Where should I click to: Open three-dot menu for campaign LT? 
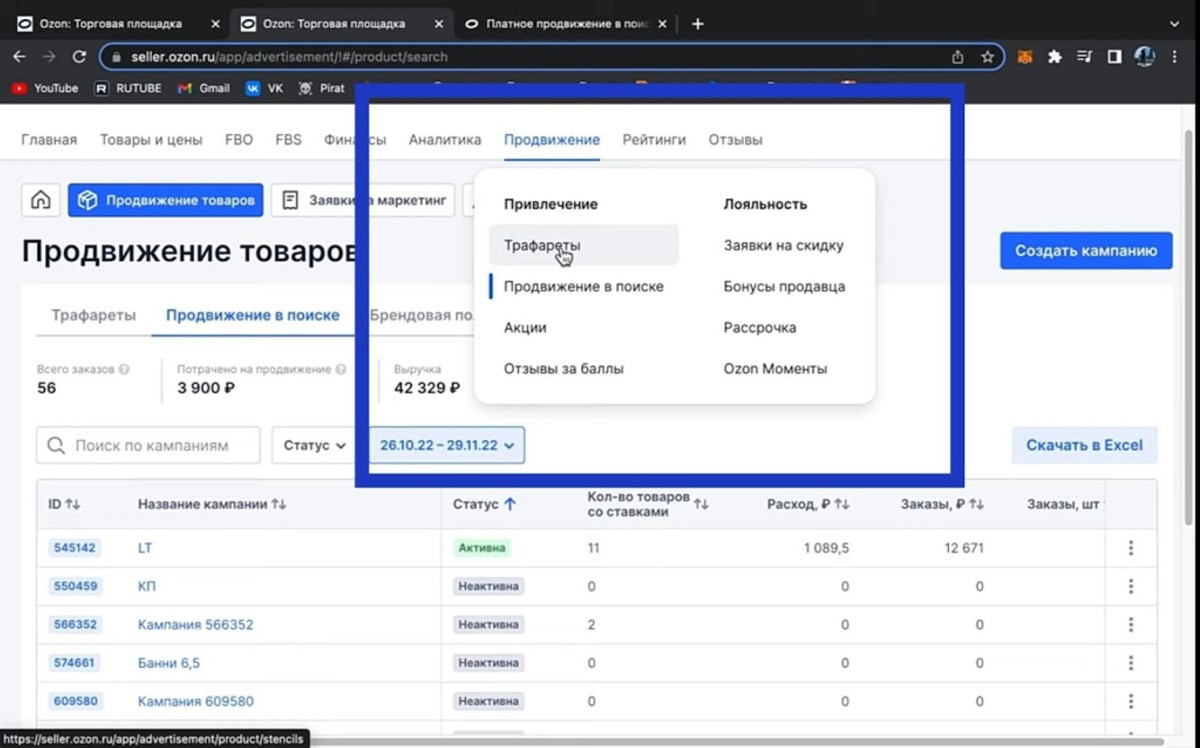[1131, 548]
